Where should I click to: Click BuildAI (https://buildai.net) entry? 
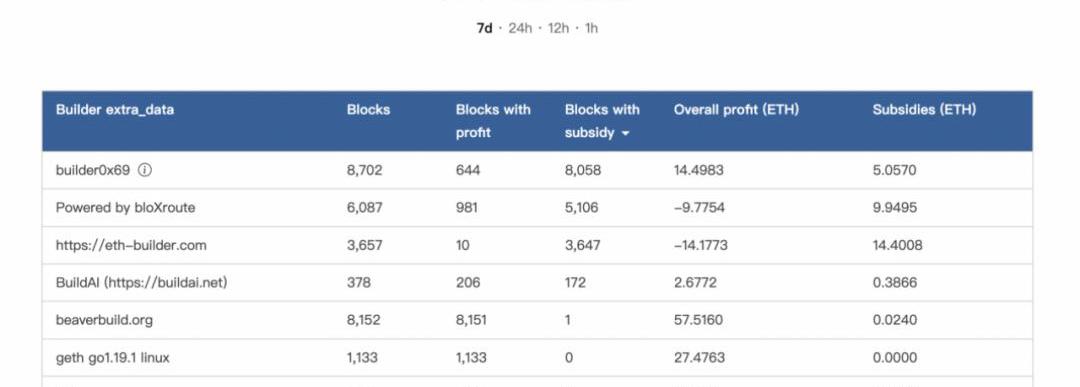click(141, 282)
